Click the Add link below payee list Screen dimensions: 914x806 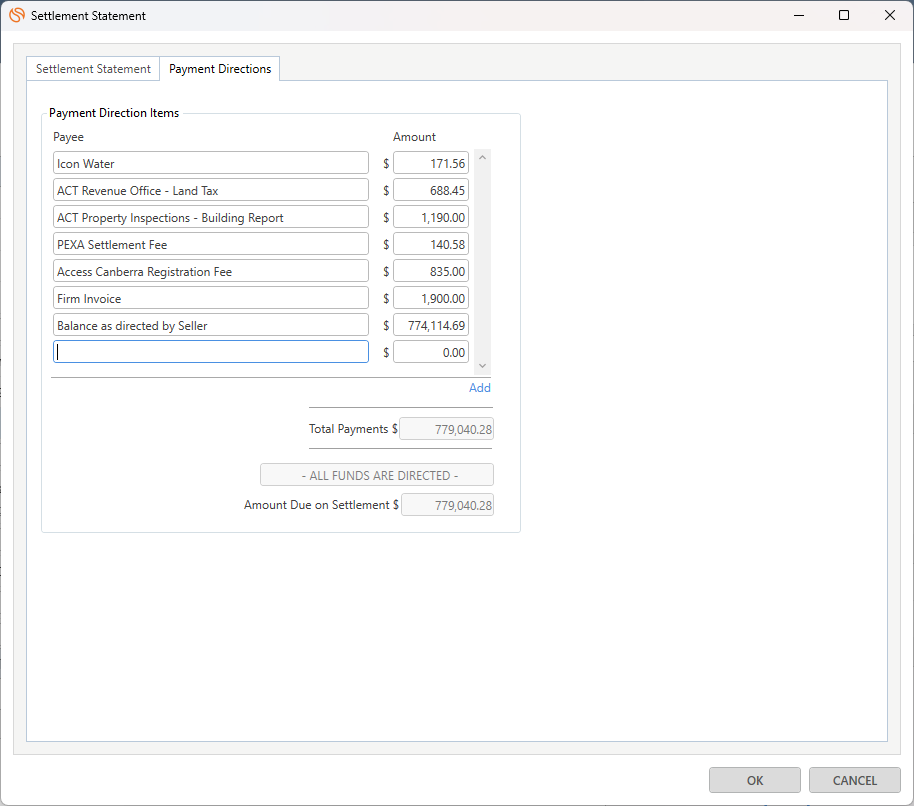[x=480, y=388]
